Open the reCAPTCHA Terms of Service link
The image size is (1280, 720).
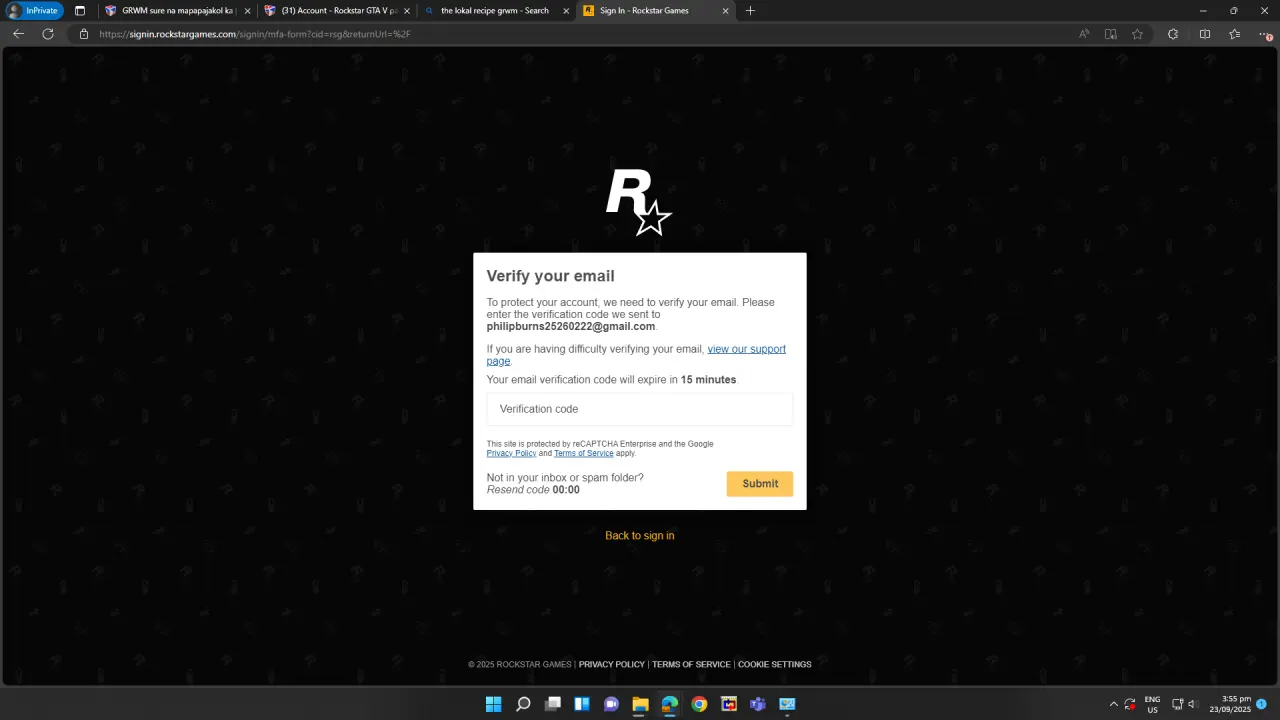tap(584, 454)
